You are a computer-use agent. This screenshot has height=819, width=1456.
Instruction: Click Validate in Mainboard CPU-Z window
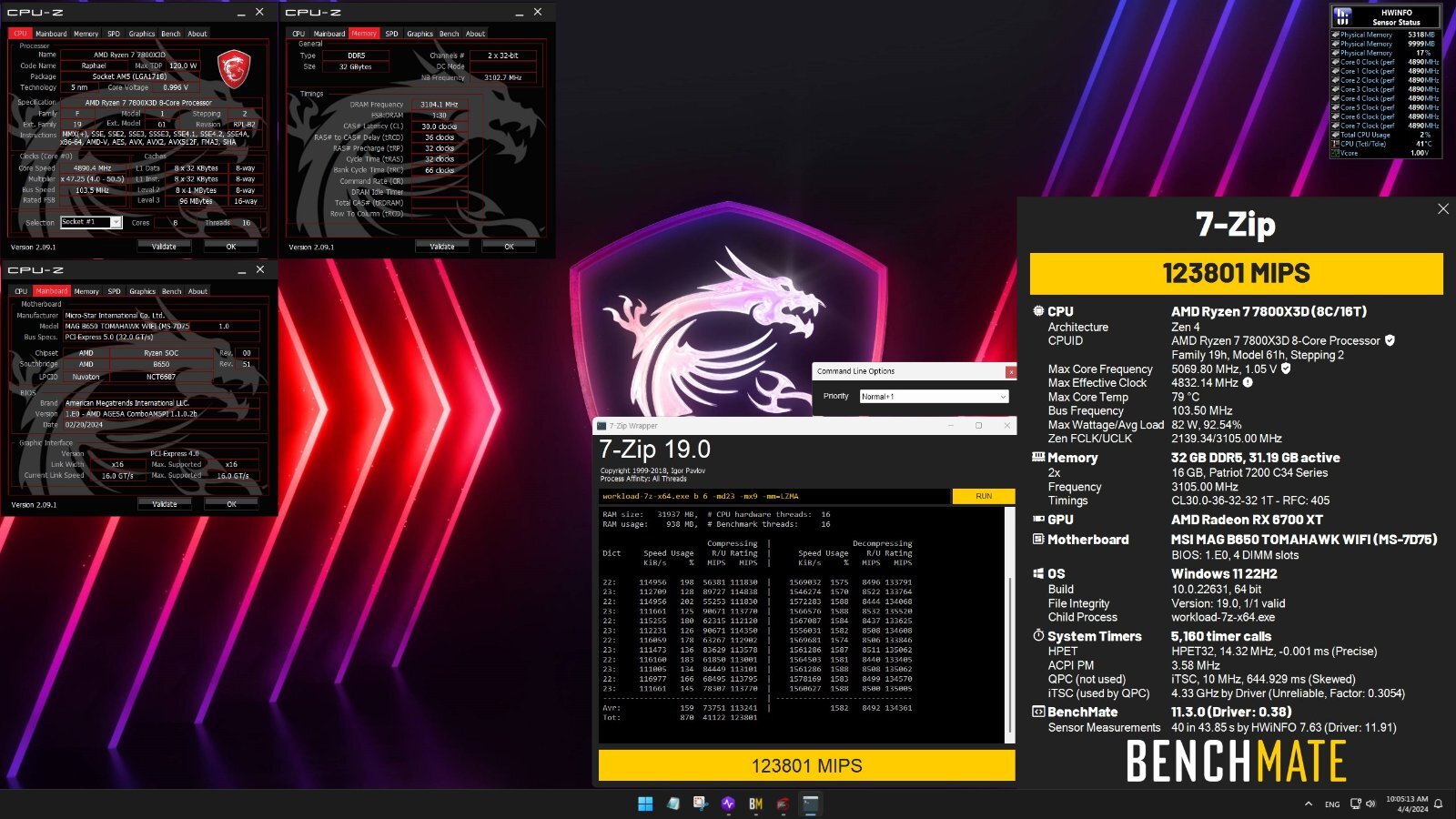[165, 504]
